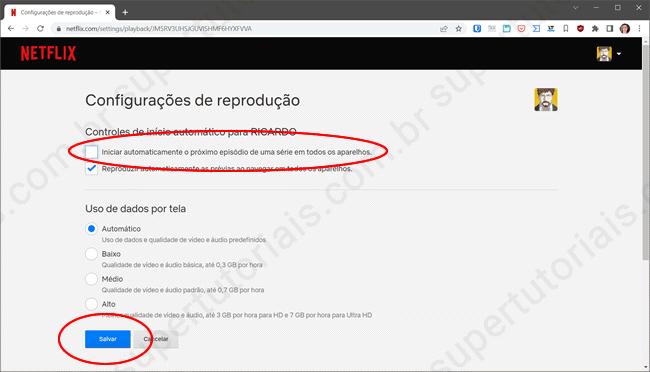
Task: Open the teal floppy disk save extension
Action: [x=507, y=29]
